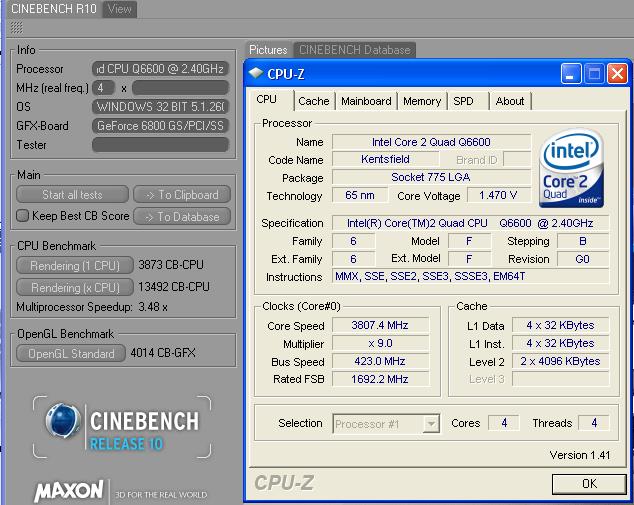Click the Multiplier value x 9.0
Screen dimensions: 634x505
tap(380, 343)
